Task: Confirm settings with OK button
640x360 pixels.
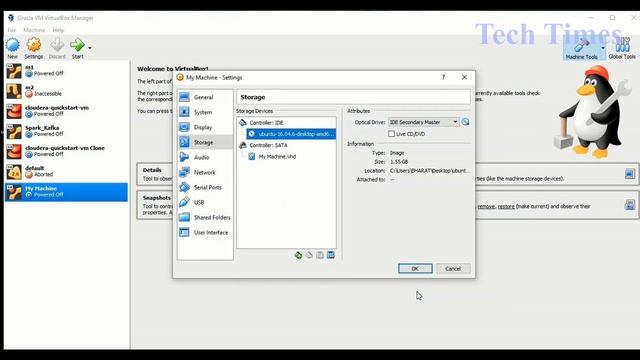Action: click(415, 269)
